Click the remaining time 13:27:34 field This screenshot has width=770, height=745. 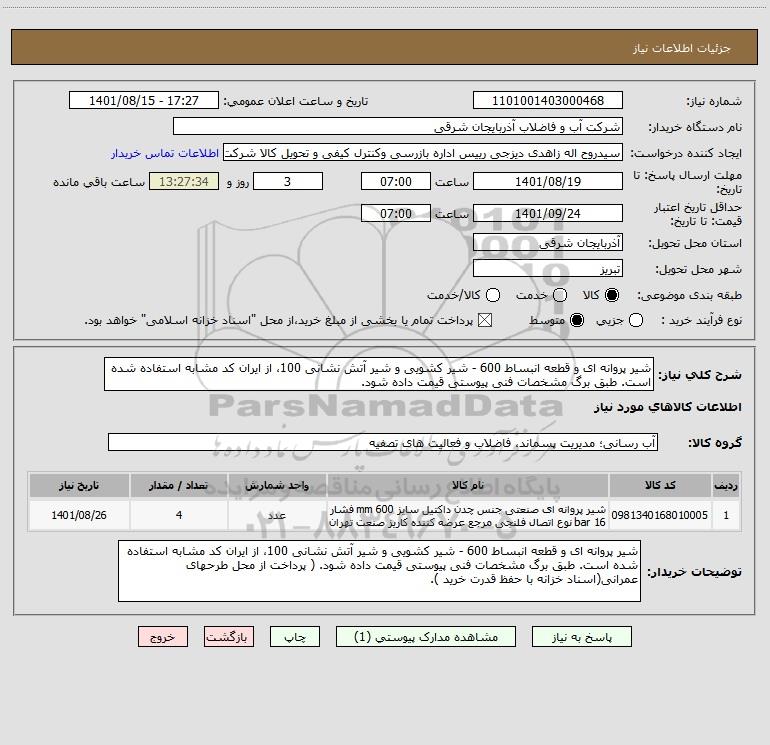(x=184, y=181)
